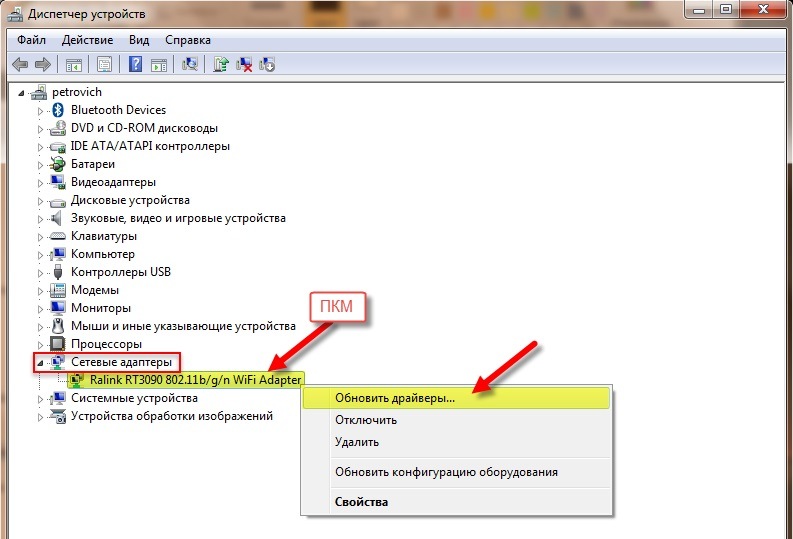
Task: Choose Свойства in context menu
Action: (x=456, y=502)
